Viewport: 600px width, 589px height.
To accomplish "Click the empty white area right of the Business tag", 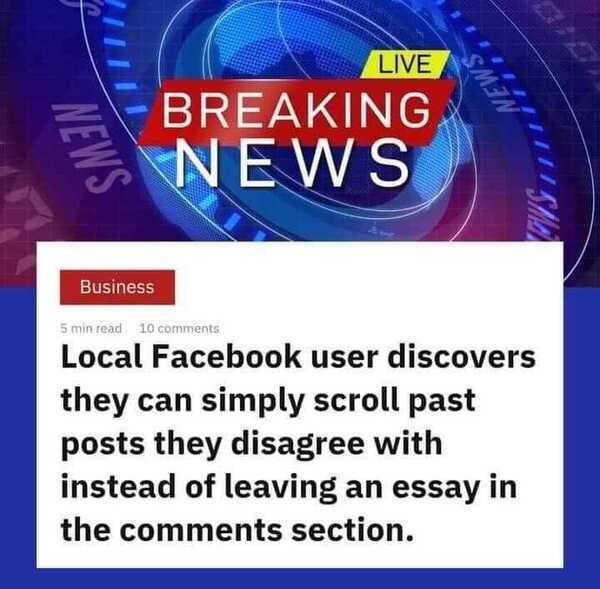I will click(367, 287).
